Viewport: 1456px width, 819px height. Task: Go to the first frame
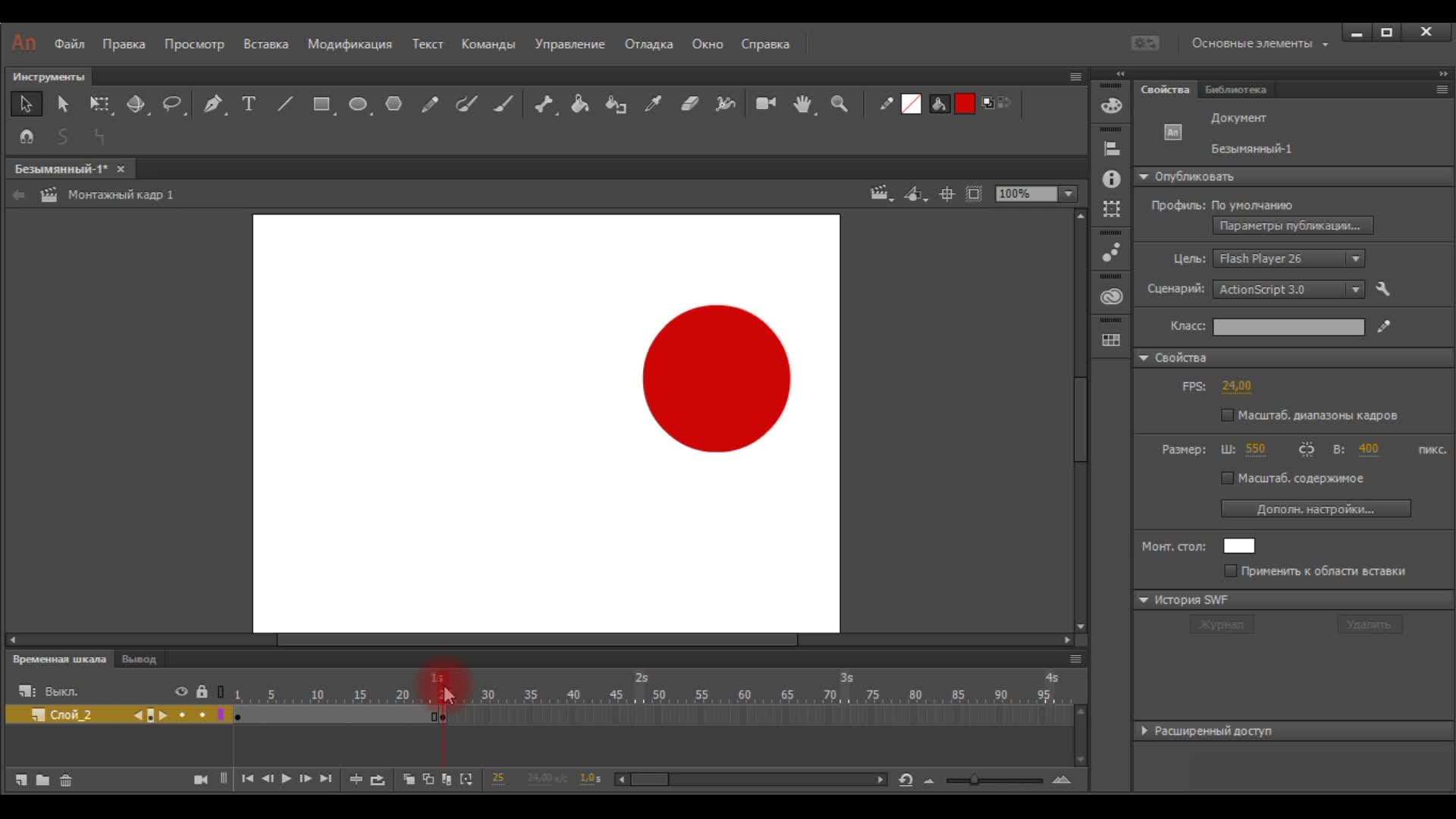tap(247, 779)
